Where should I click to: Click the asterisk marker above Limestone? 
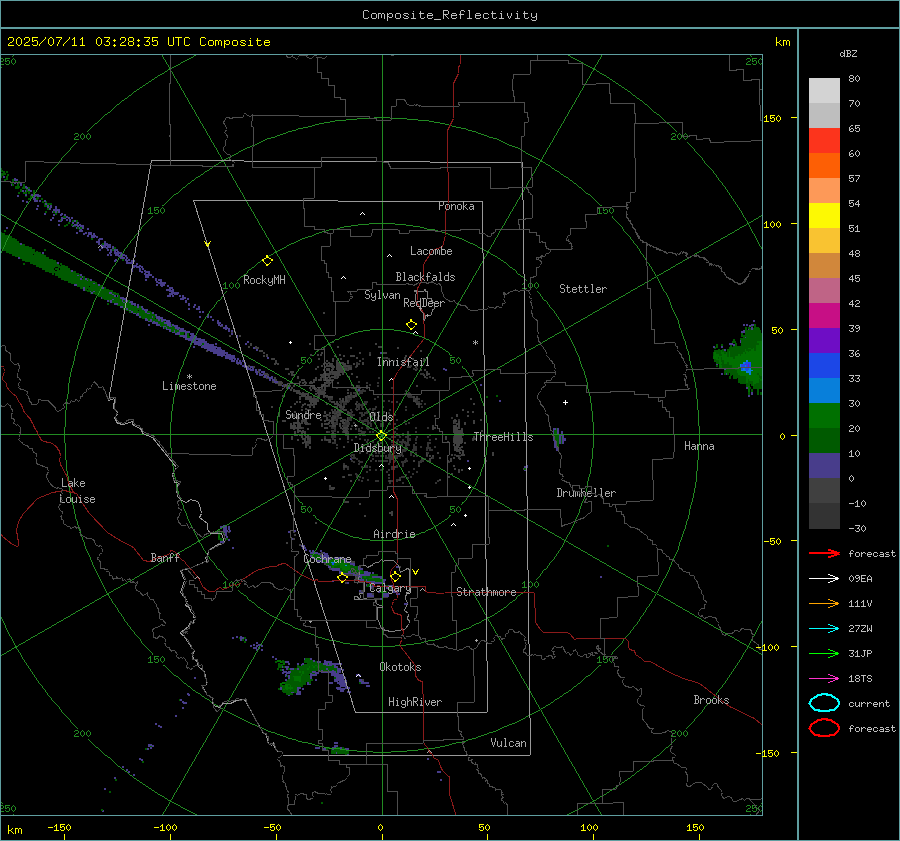189,377
